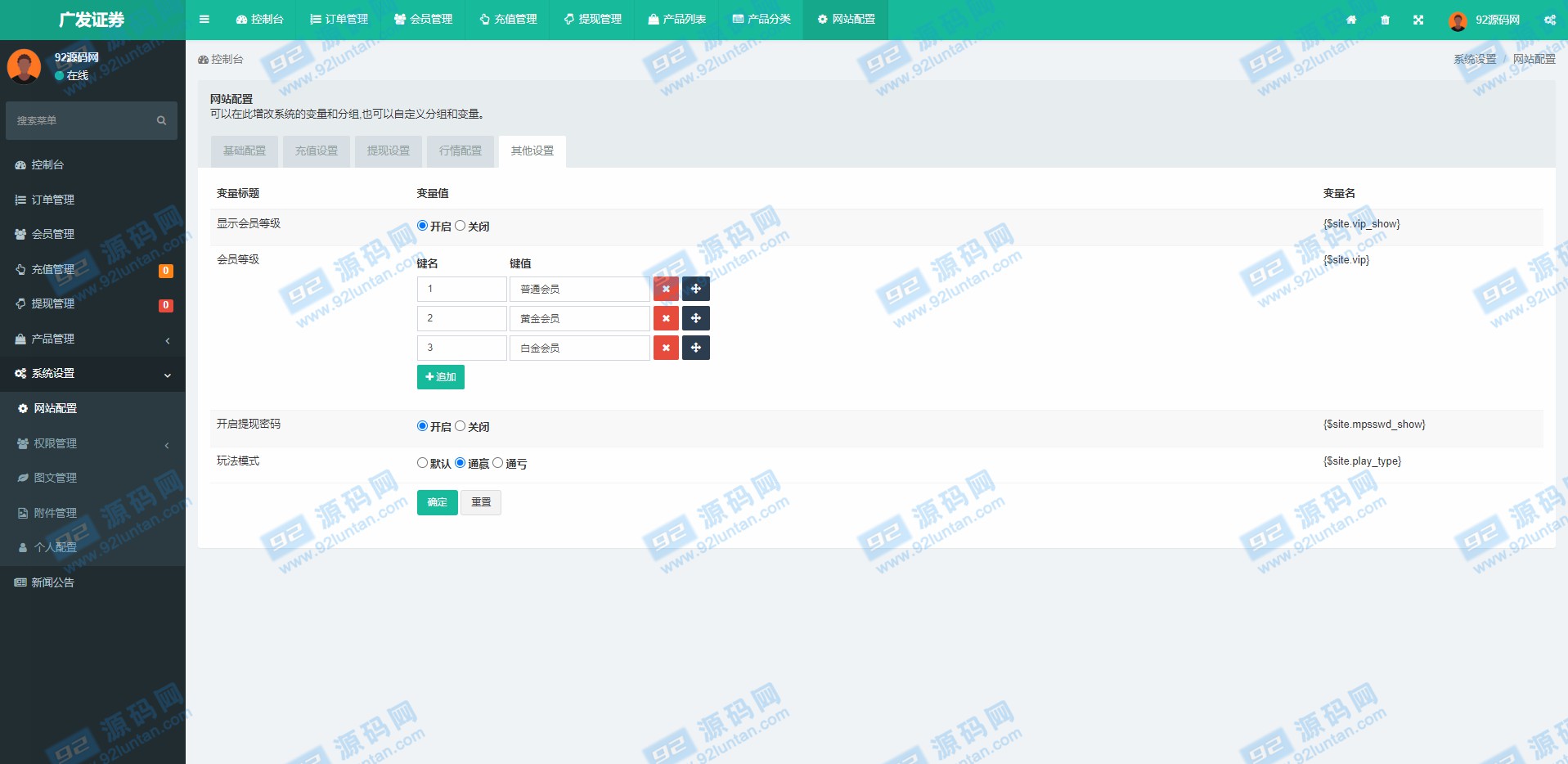Go to 充值管理 in the left sidebar
The width and height of the screenshot is (1568, 764).
point(92,269)
